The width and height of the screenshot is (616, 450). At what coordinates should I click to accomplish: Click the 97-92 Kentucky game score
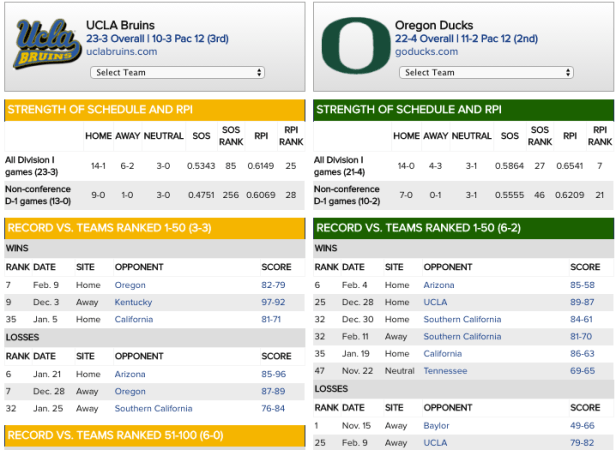pos(274,302)
